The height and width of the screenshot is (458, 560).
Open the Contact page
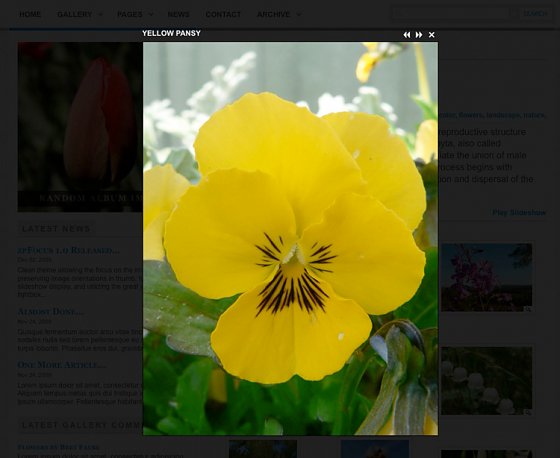point(223,14)
